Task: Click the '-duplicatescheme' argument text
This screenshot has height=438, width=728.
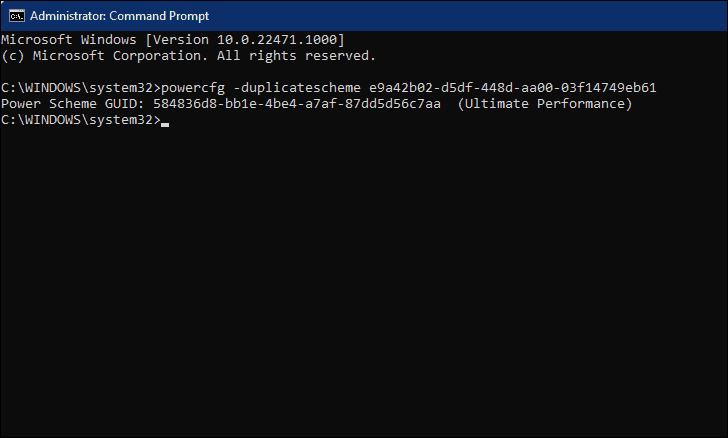Action: coord(297,88)
